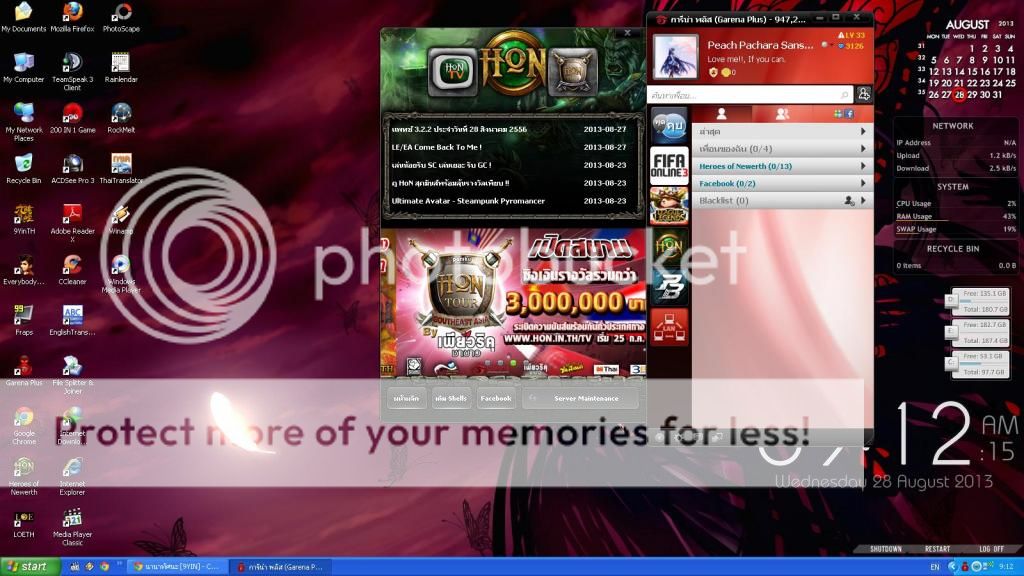The image size is (1024, 576).
Task: Open 200 IN 1 Game desktop icon
Action: click(x=72, y=118)
